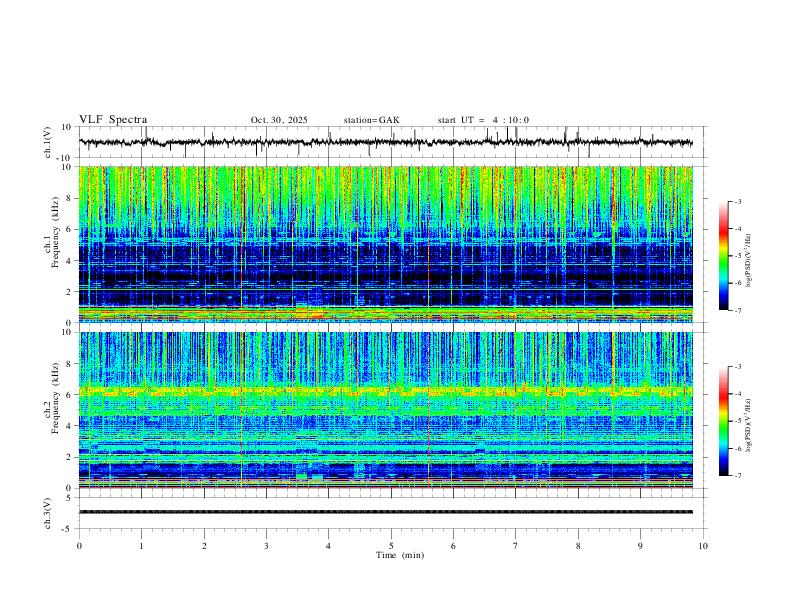
Task: Click the ch.2 colorbar log(PSD) label
Action: (x=750, y=425)
